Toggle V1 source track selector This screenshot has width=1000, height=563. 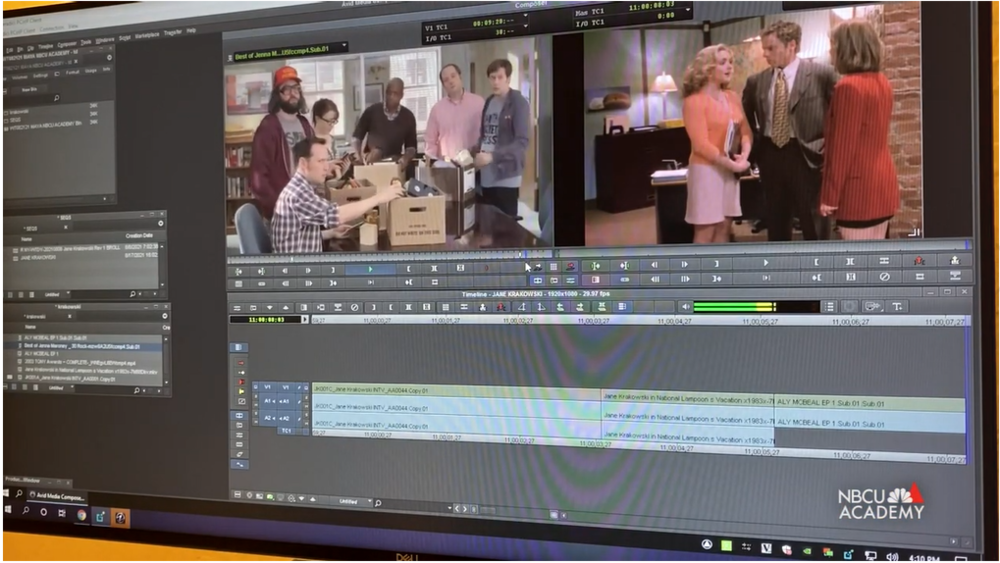pos(268,387)
